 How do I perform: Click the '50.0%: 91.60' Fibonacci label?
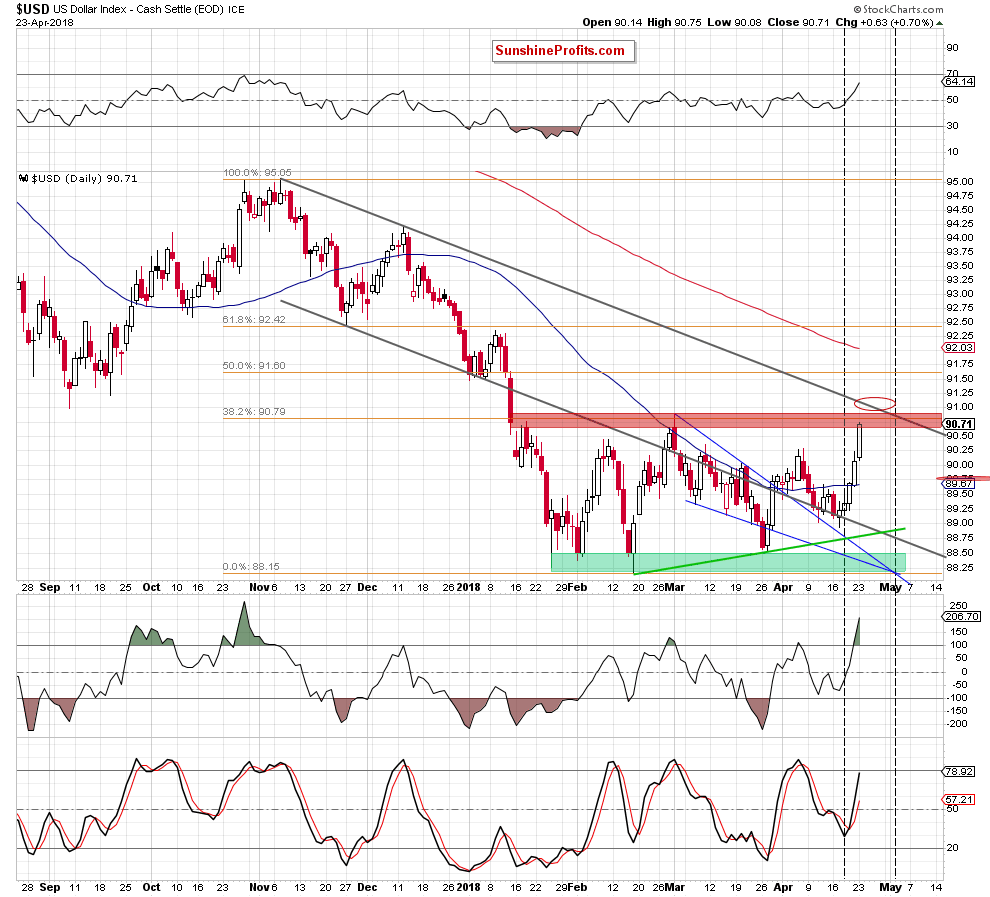pyautogui.click(x=254, y=366)
